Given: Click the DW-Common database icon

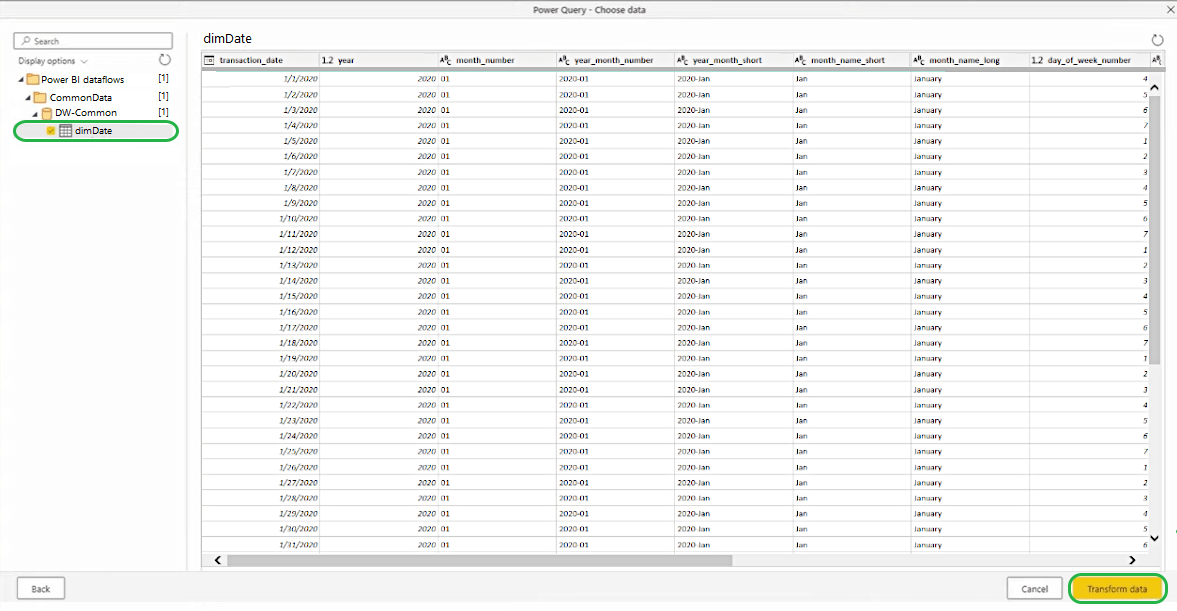Looking at the screenshot, I should tap(46, 113).
